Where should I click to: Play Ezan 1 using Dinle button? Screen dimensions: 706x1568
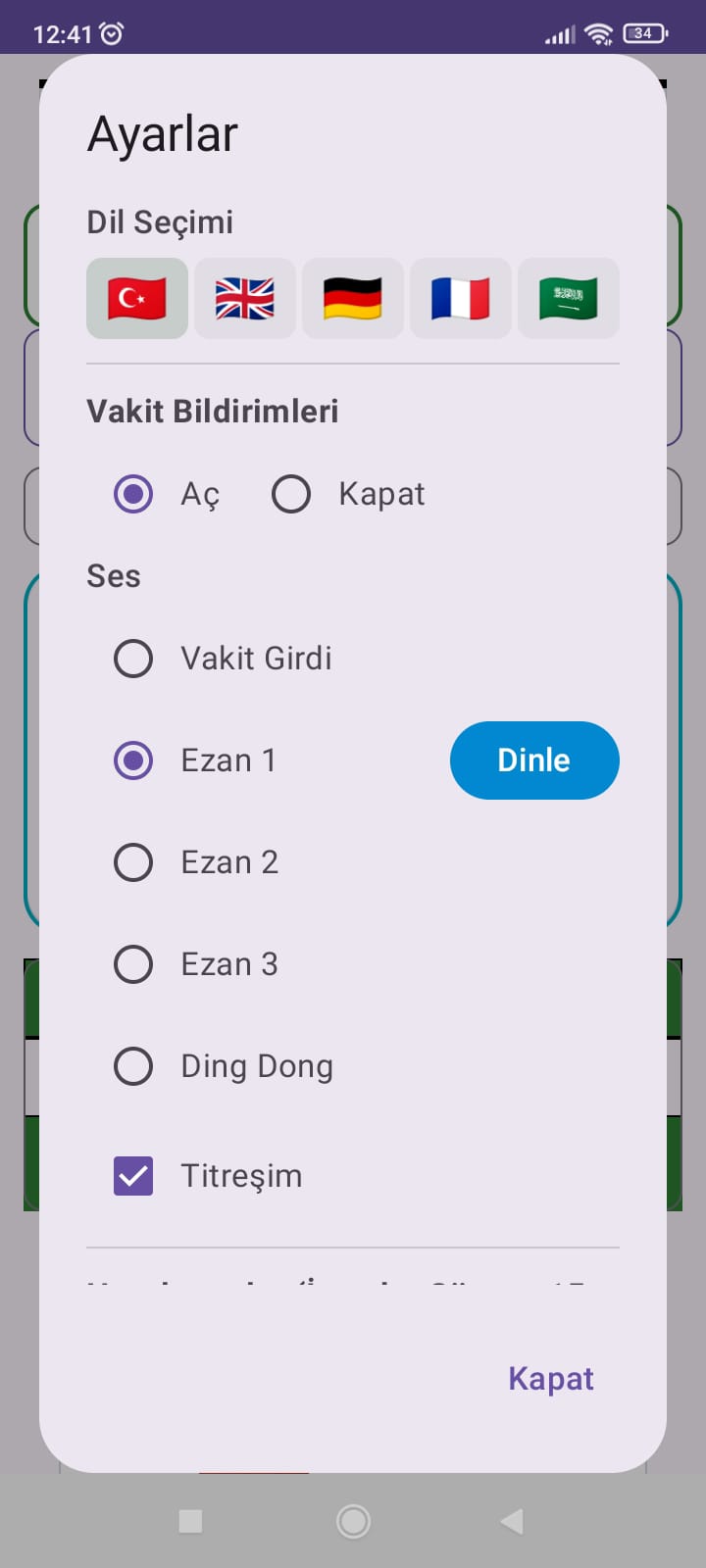click(534, 759)
